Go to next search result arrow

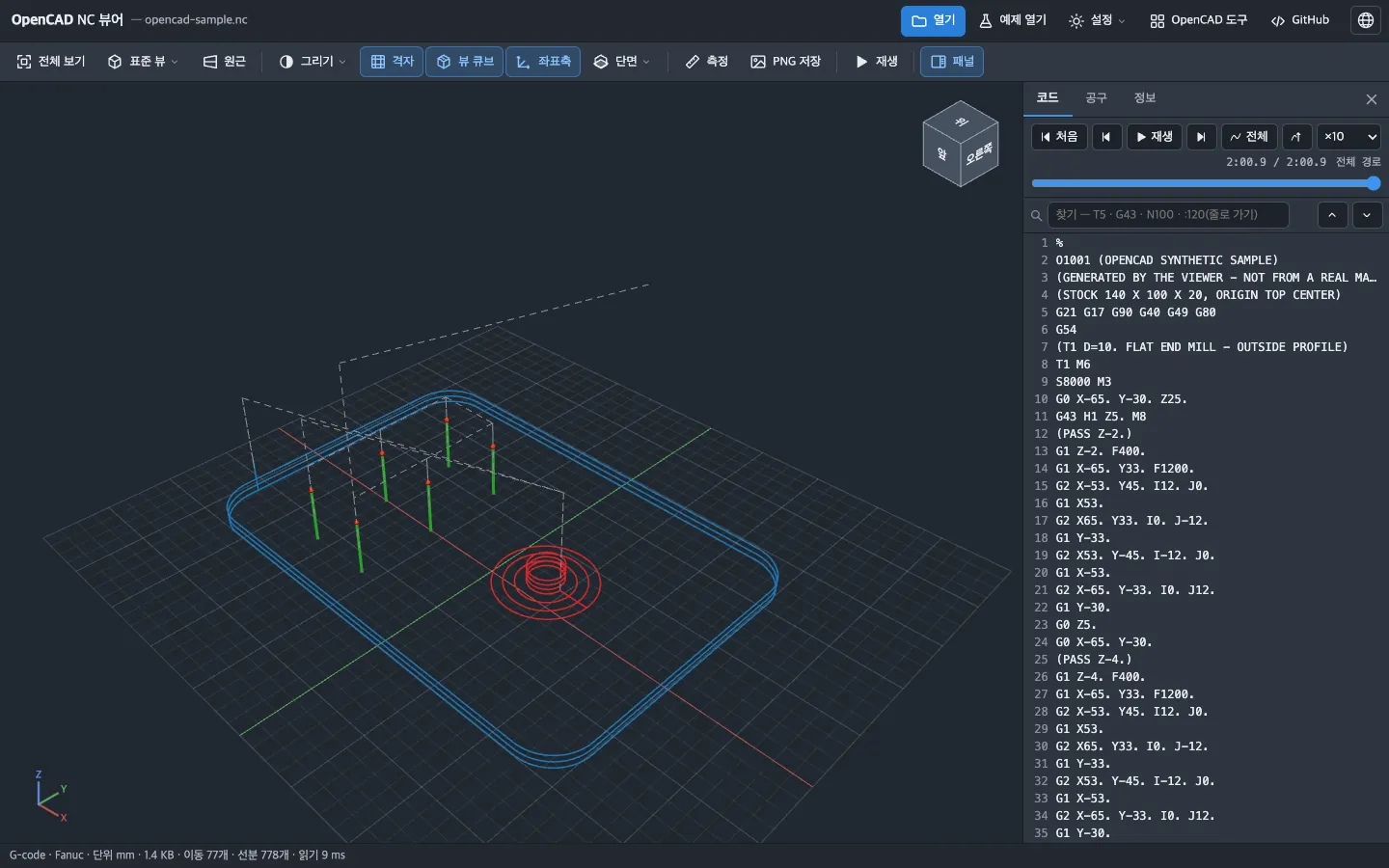[1367, 215]
